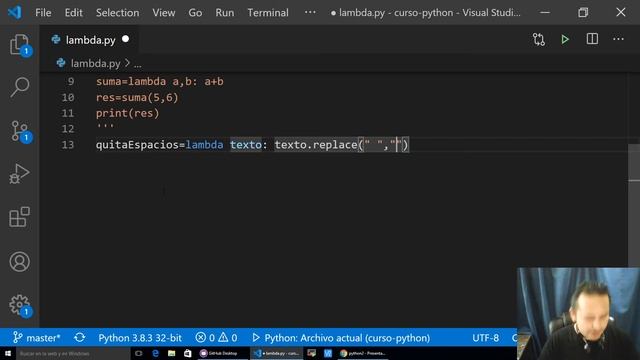
Task: Open the Extensions view
Action: pyautogui.click(x=20, y=217)
